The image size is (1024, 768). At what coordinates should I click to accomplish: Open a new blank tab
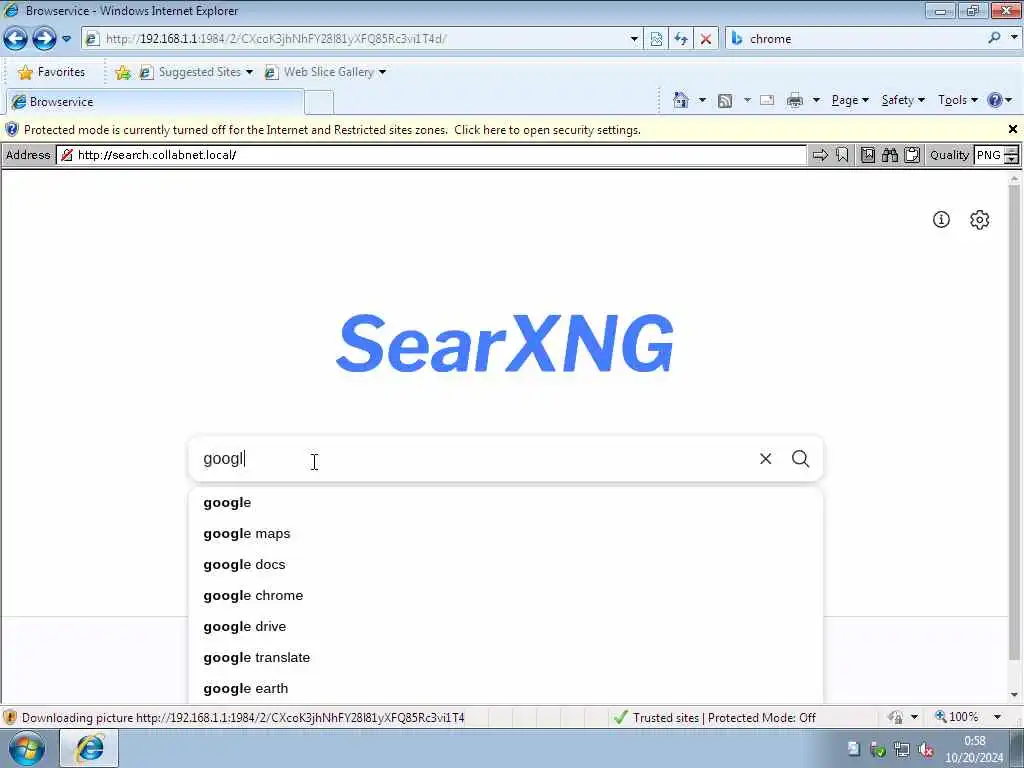pos(319,103)
